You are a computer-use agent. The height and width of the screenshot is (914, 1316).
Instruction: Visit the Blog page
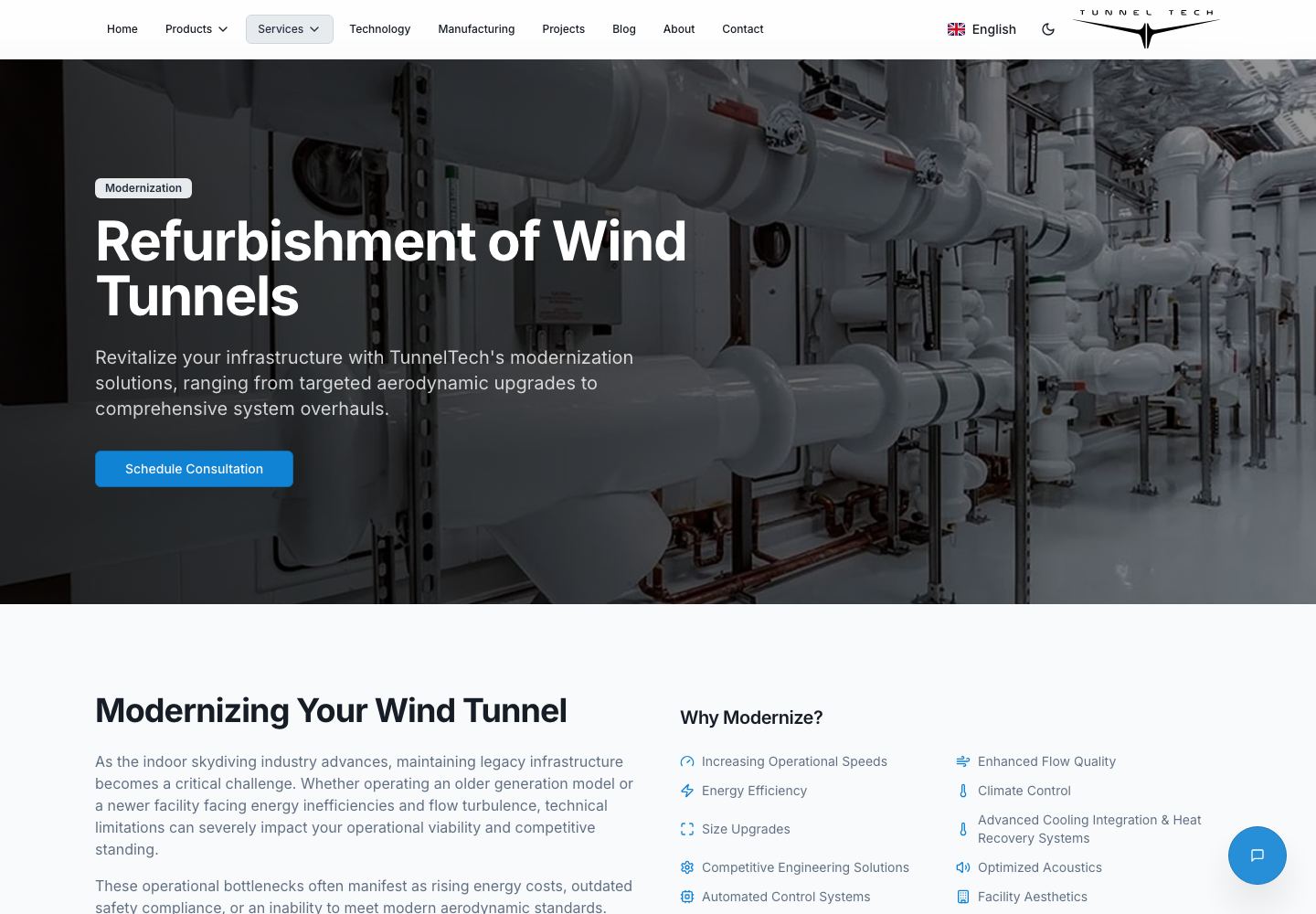click(624, 29)
